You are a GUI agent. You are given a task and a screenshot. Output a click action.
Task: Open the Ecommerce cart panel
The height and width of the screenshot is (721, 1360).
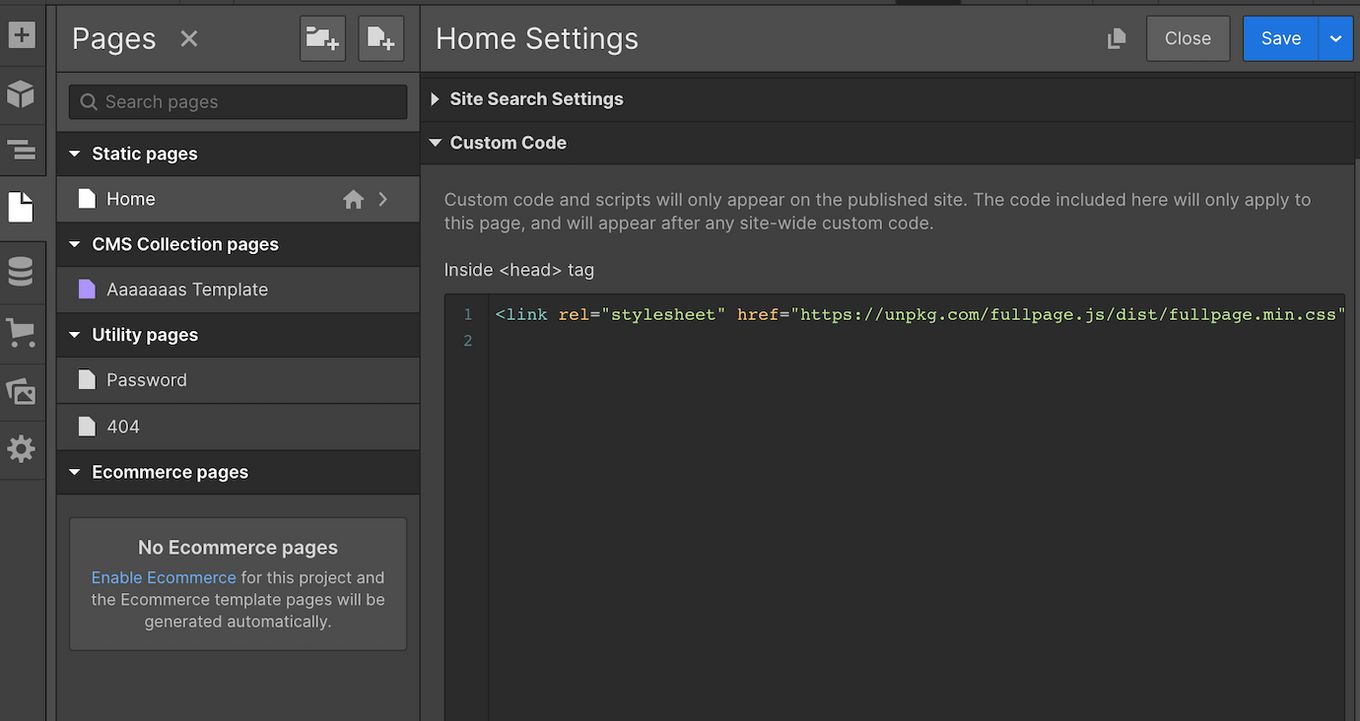21,333
